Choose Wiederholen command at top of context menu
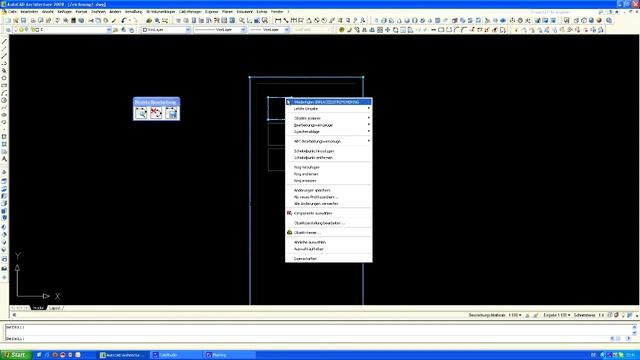 click(329, 102)
